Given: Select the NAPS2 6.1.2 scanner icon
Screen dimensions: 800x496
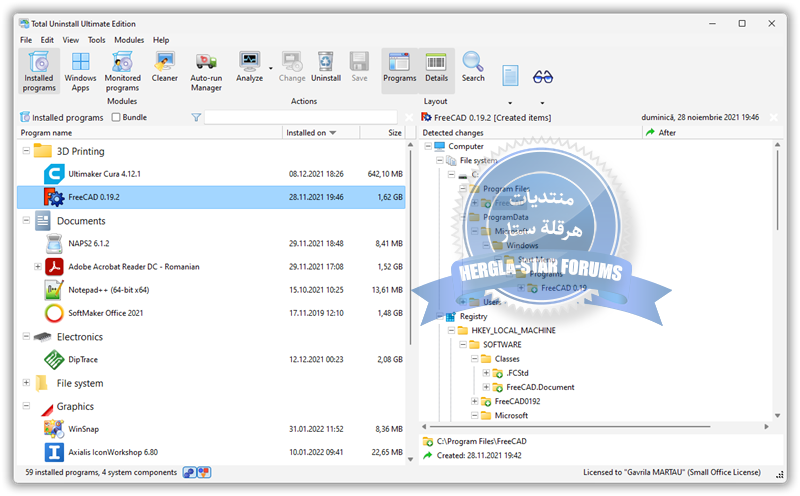Looking at the screenshot, I should 54,243.
